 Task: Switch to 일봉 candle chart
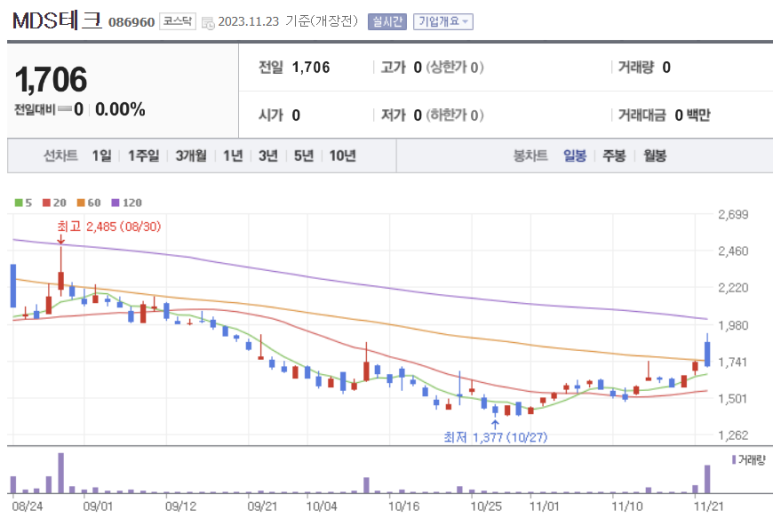click(x=575, y=156)
